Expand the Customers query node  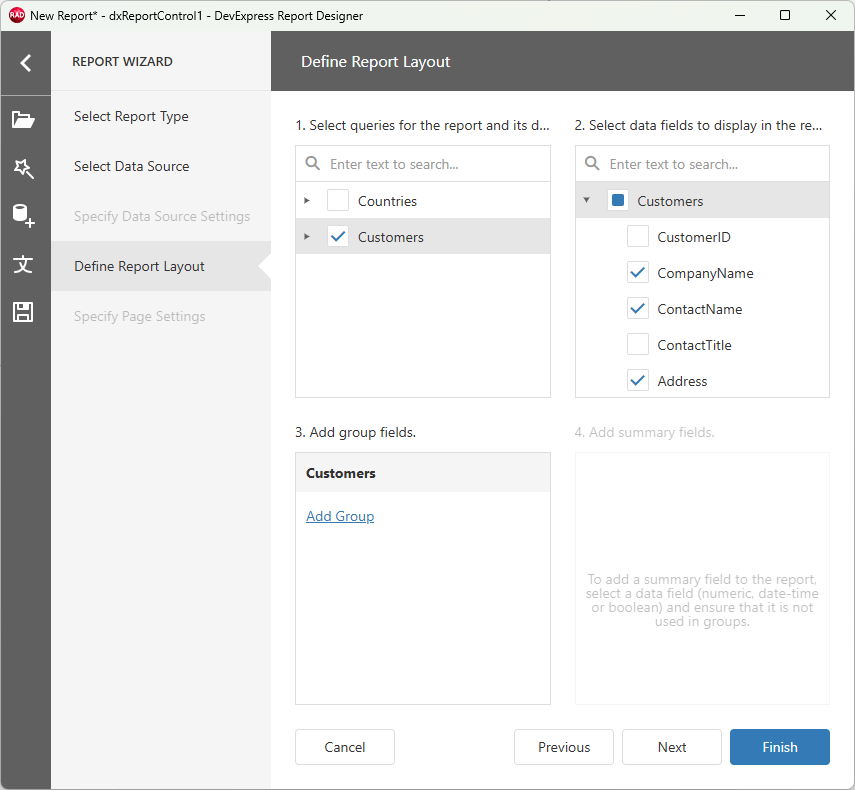tap(307, 237)
